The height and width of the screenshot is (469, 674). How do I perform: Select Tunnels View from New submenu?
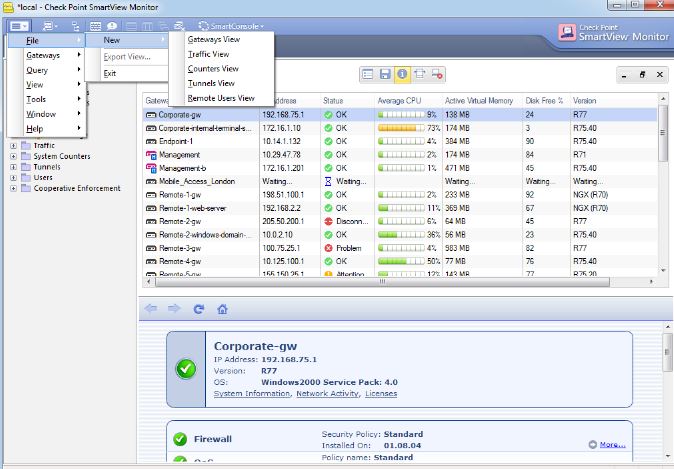[x=221, y=83]
